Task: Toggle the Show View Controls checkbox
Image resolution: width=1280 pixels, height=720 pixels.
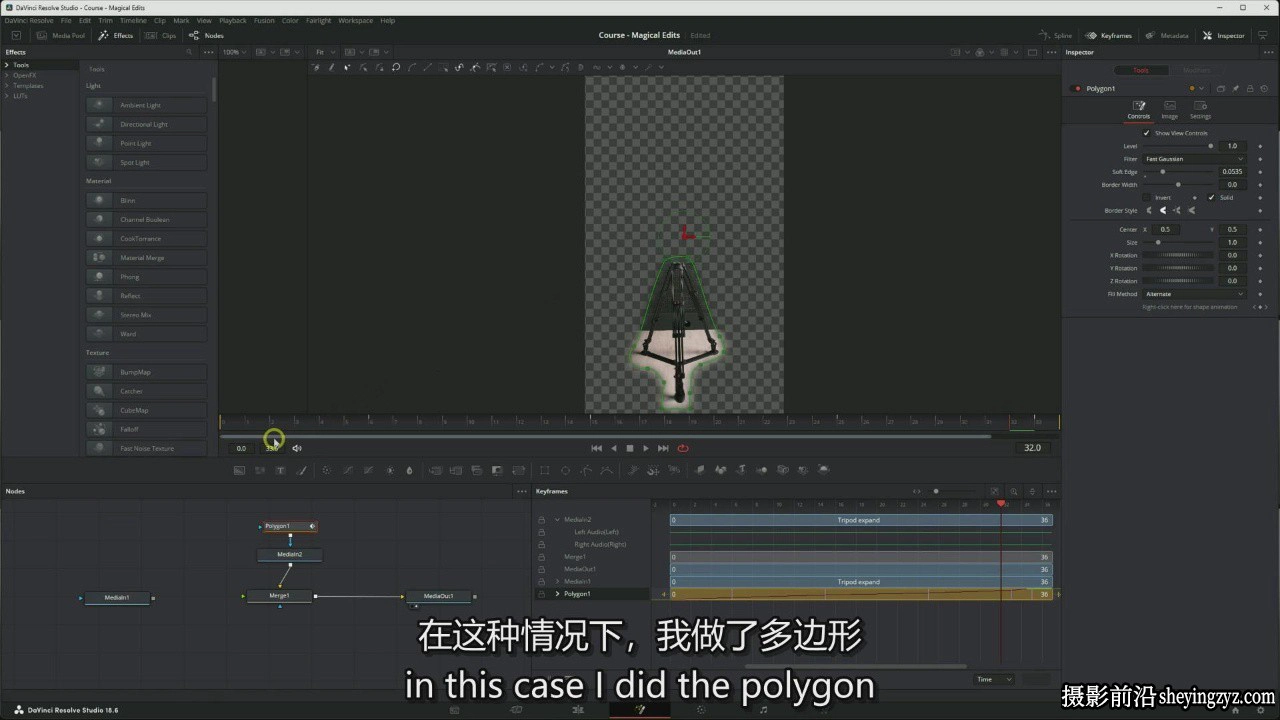Action: 1147,133
